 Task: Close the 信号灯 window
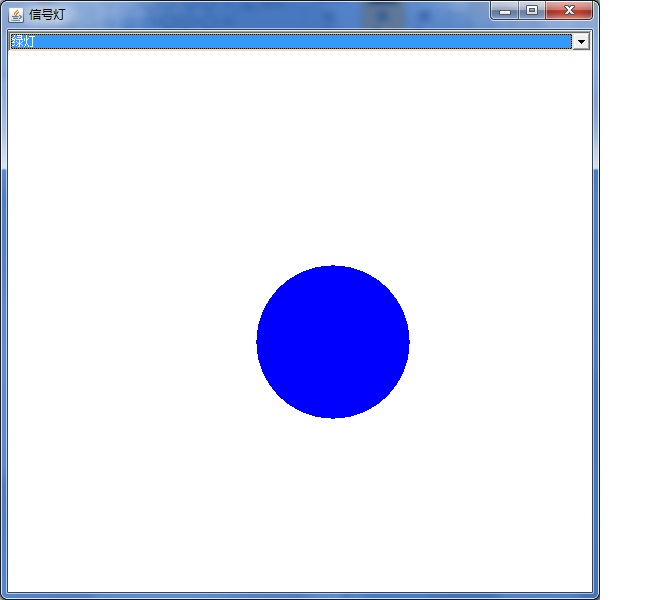pos(569,11)
